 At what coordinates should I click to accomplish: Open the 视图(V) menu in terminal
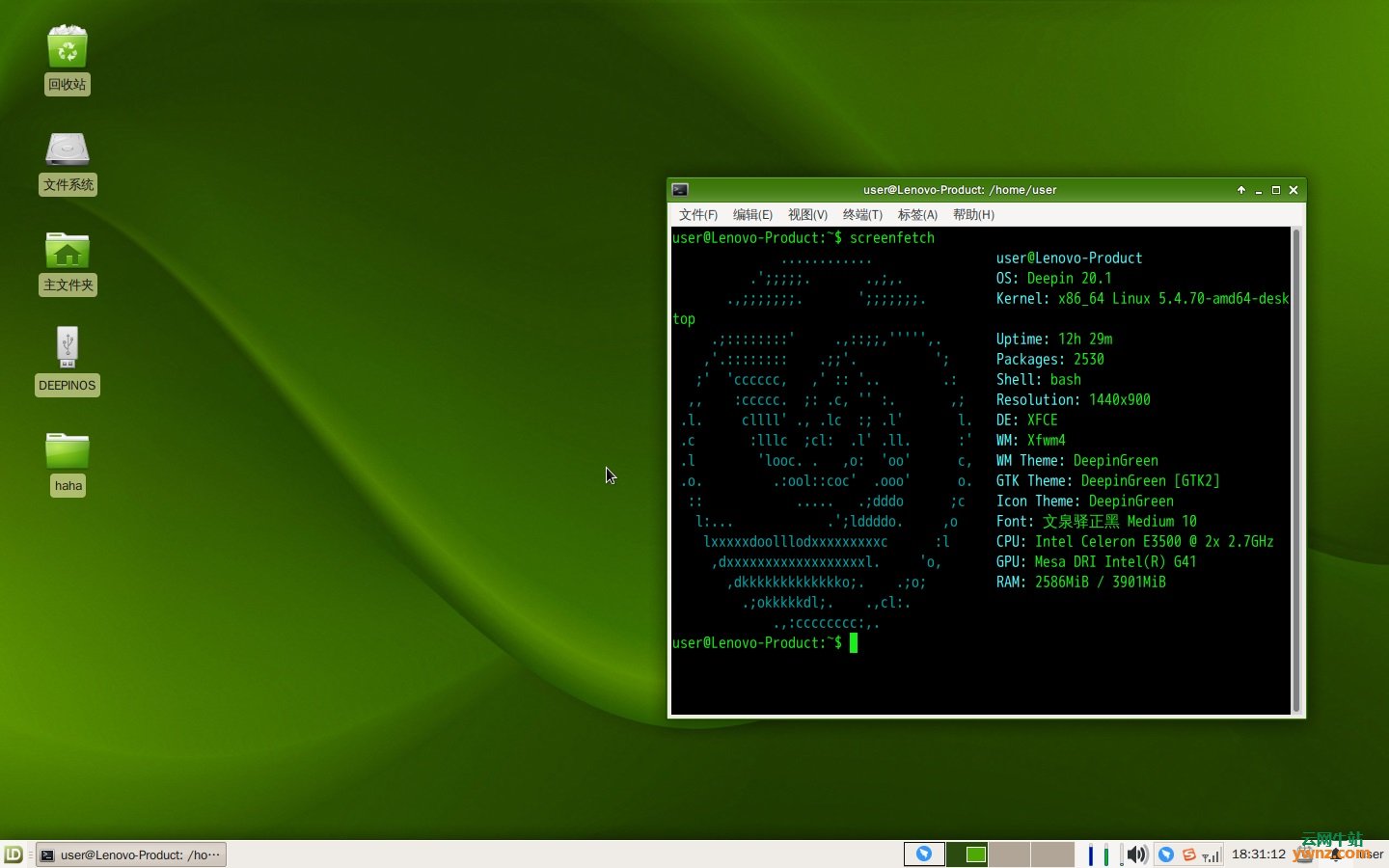click(x=807, y=215)
